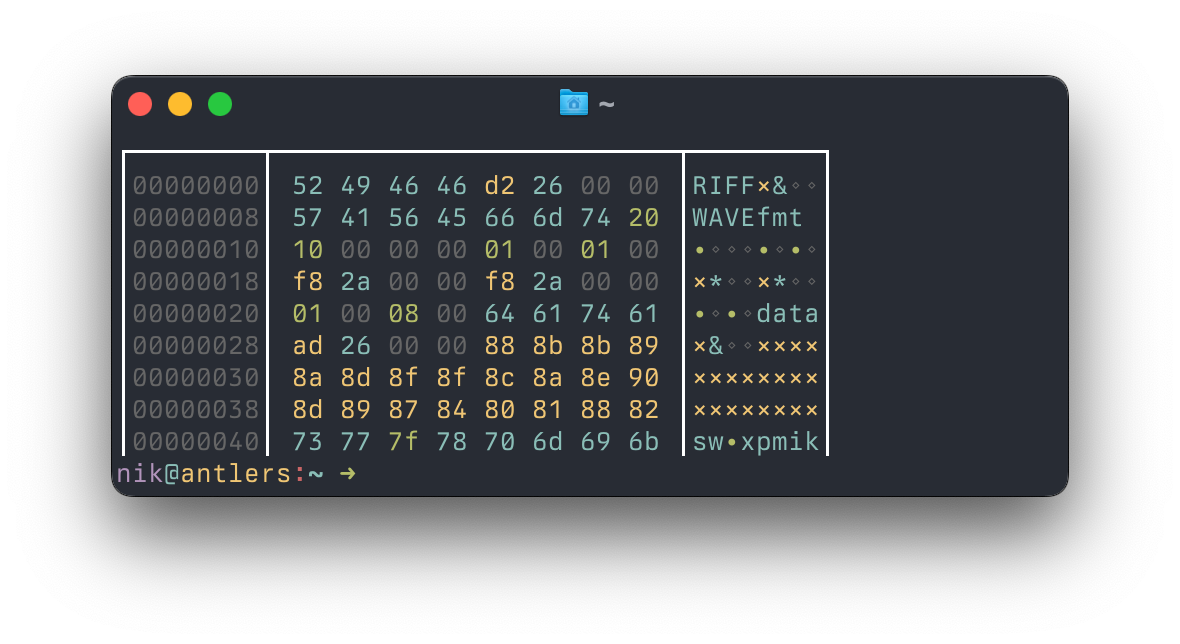This screenshot has width=1180, height=644.
Task: Click the RIFF ASCII text
Action: point(724,186)
